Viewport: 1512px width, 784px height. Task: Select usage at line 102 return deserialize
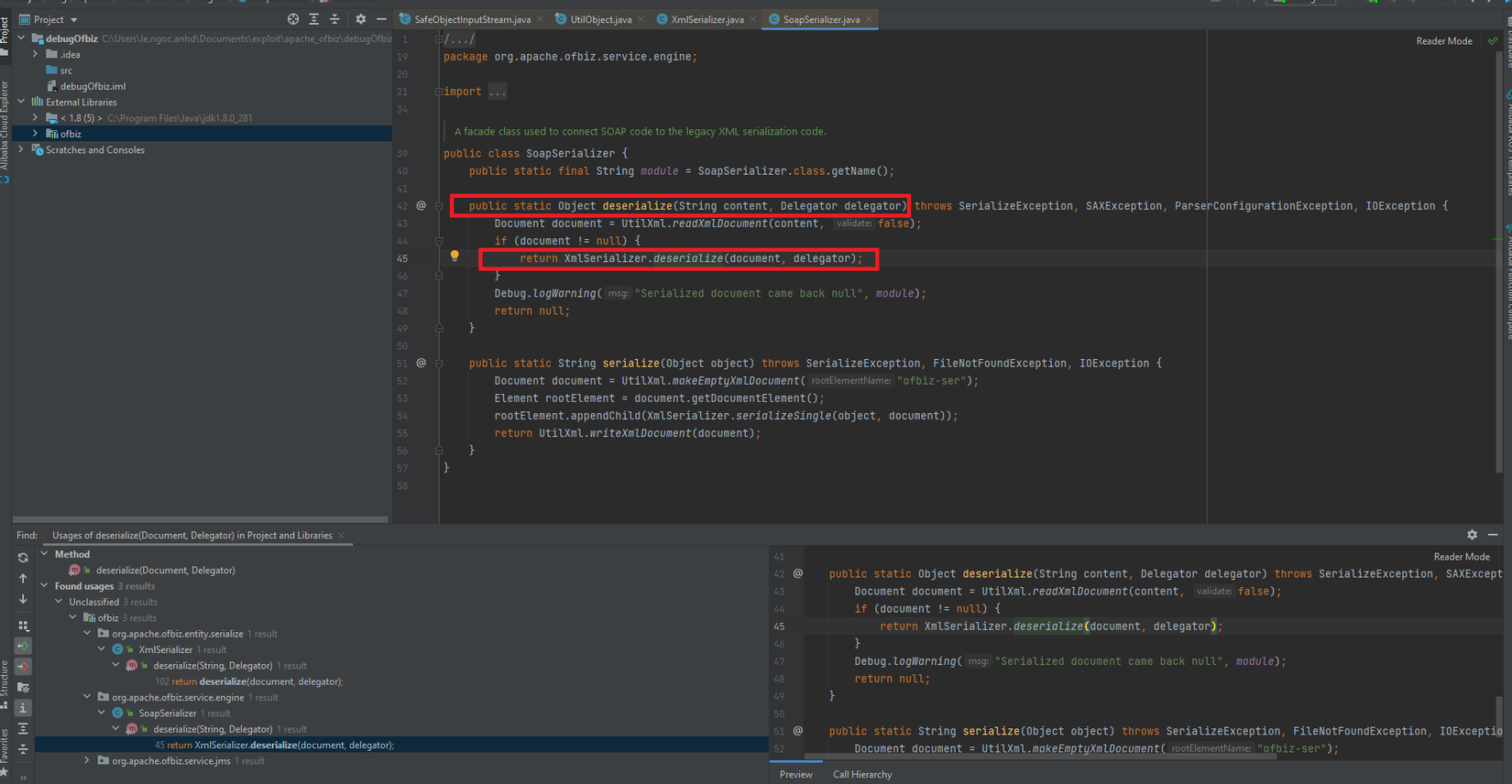[248, 681]
